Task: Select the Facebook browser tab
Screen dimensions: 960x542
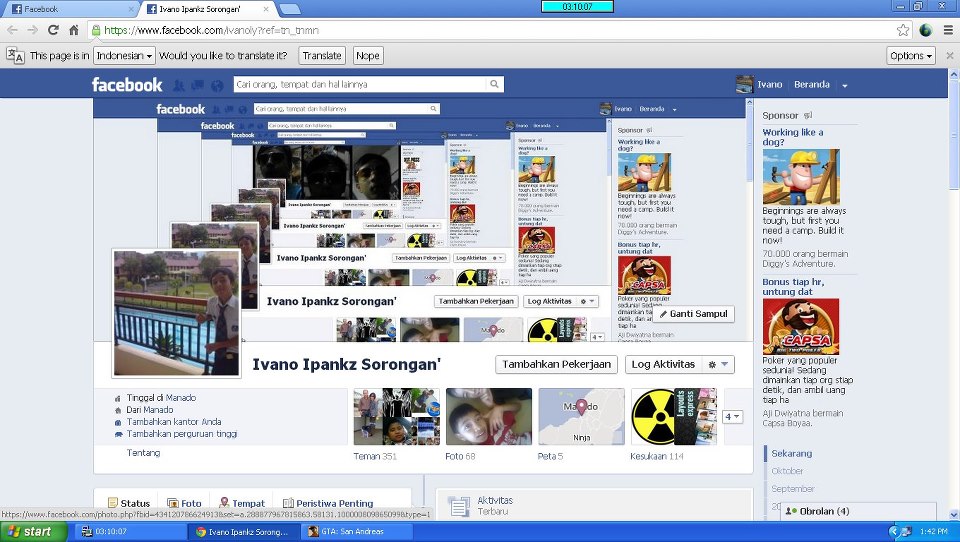Action: pyautogui.click(x=70, y=9)
